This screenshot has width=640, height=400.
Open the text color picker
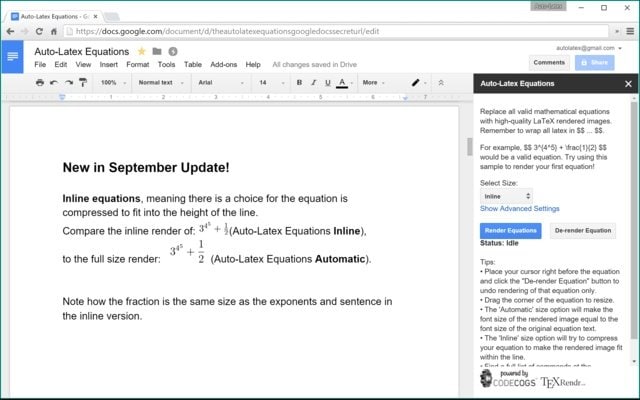click(342, 83)
